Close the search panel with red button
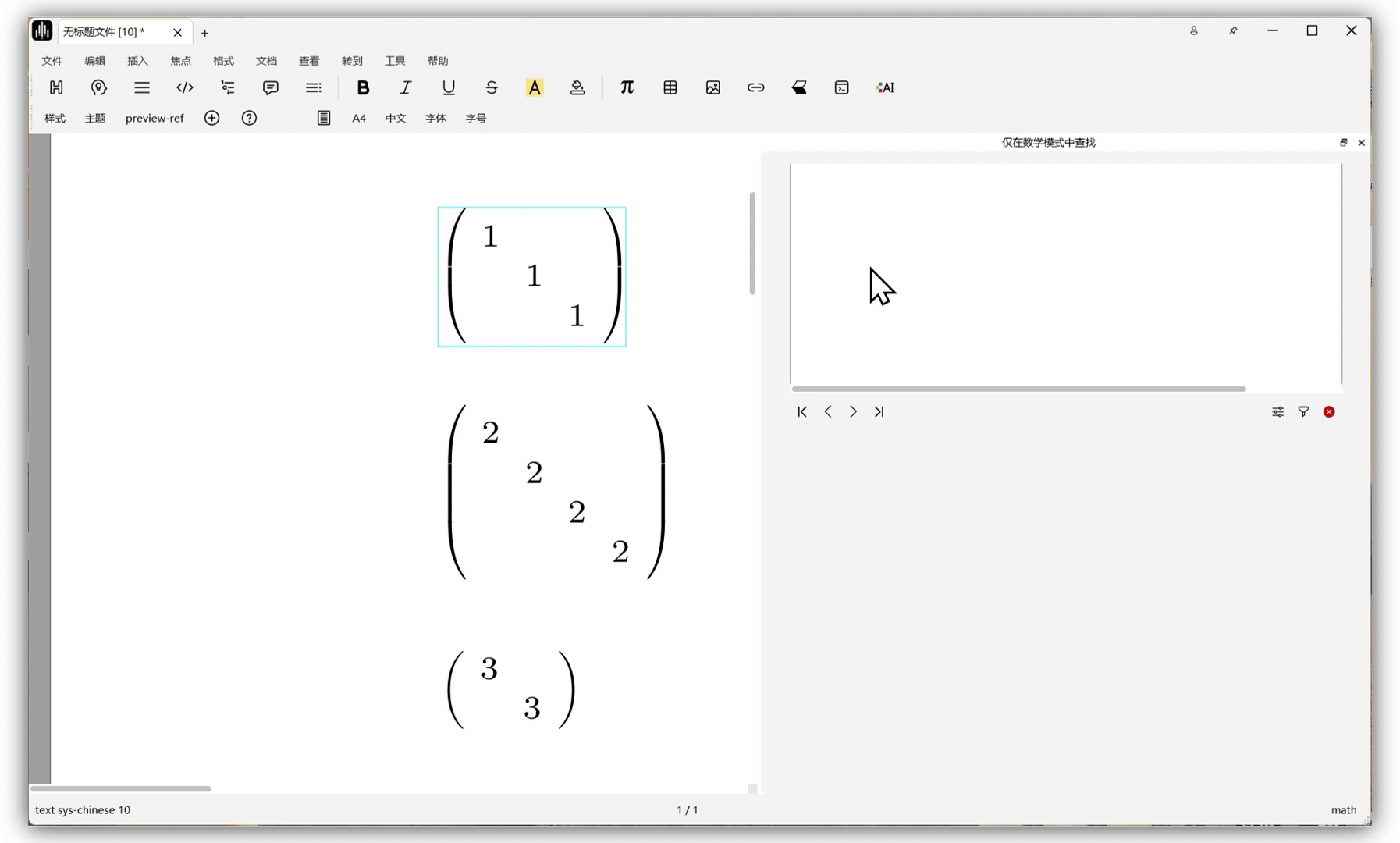Screen dimensions: 1400x843 pos(1329,411)
